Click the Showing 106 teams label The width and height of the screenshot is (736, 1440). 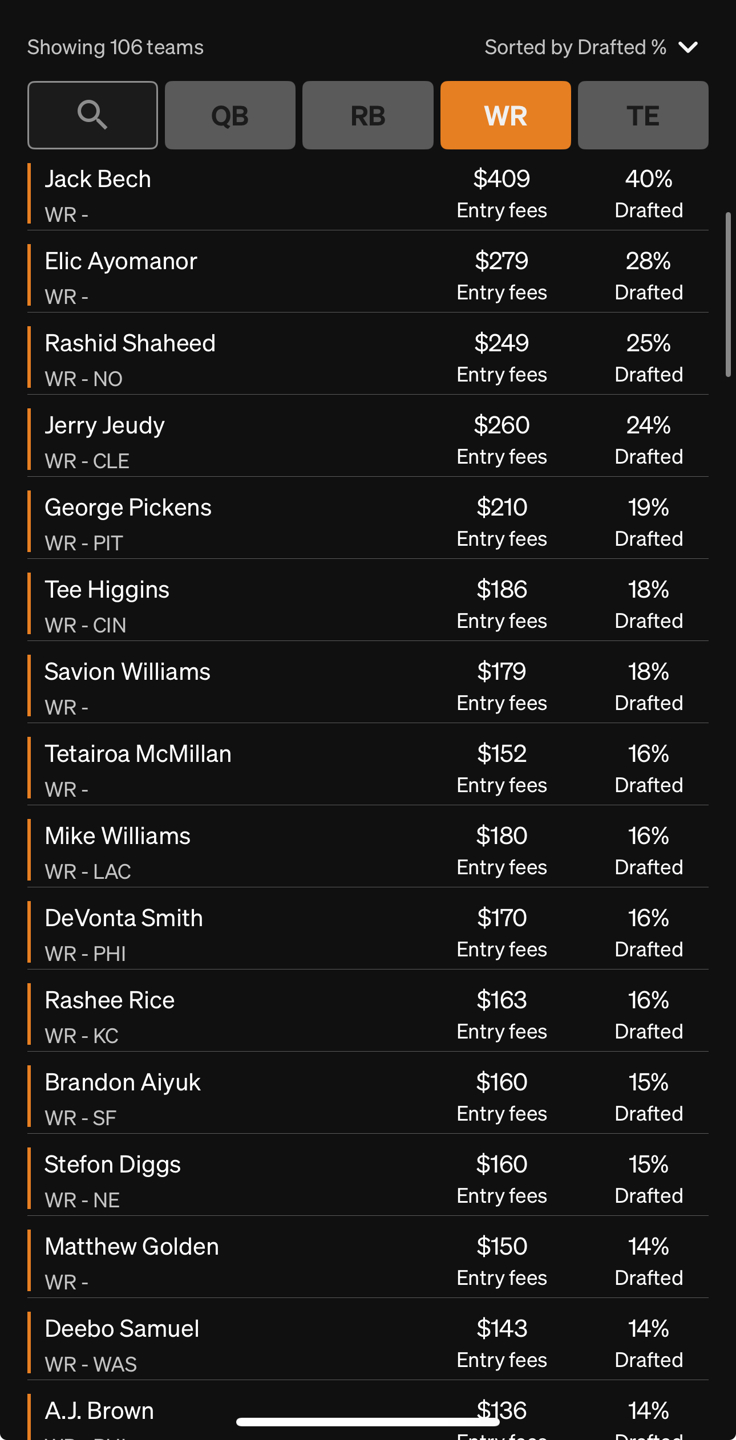coord(115,47)
